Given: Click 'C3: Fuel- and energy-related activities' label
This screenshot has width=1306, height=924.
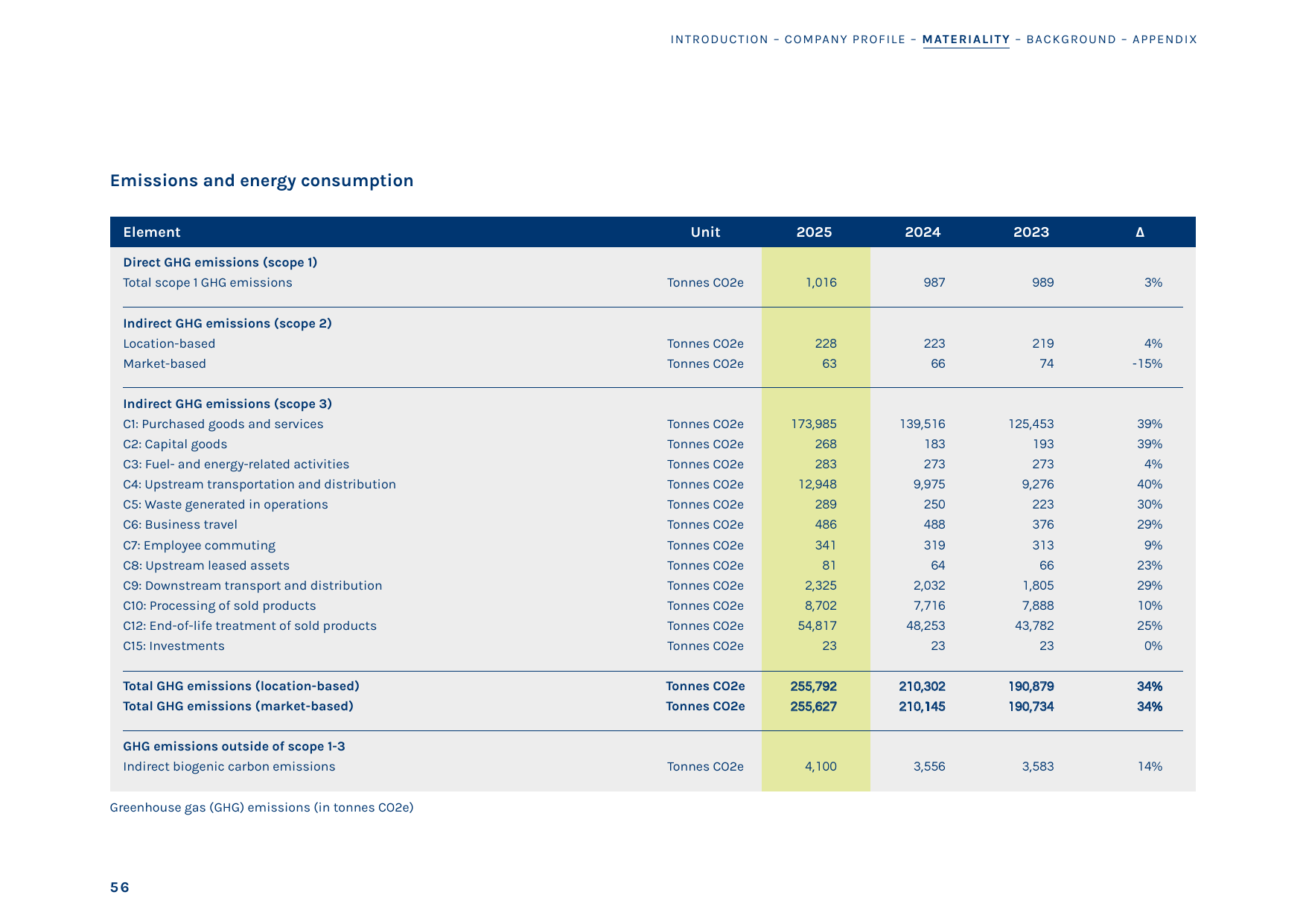Looking at the screenshot, I should point(236,465).
